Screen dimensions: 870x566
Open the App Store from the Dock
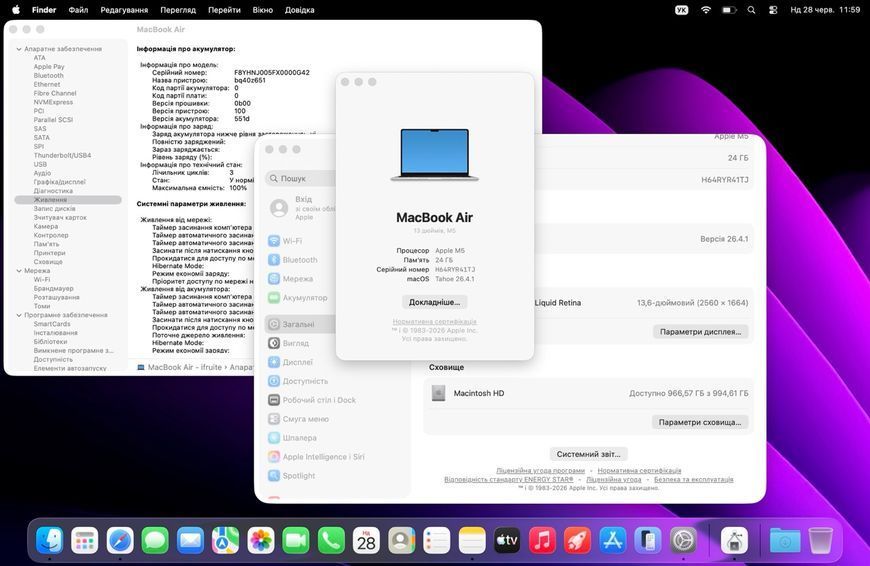tap(613, 540)
